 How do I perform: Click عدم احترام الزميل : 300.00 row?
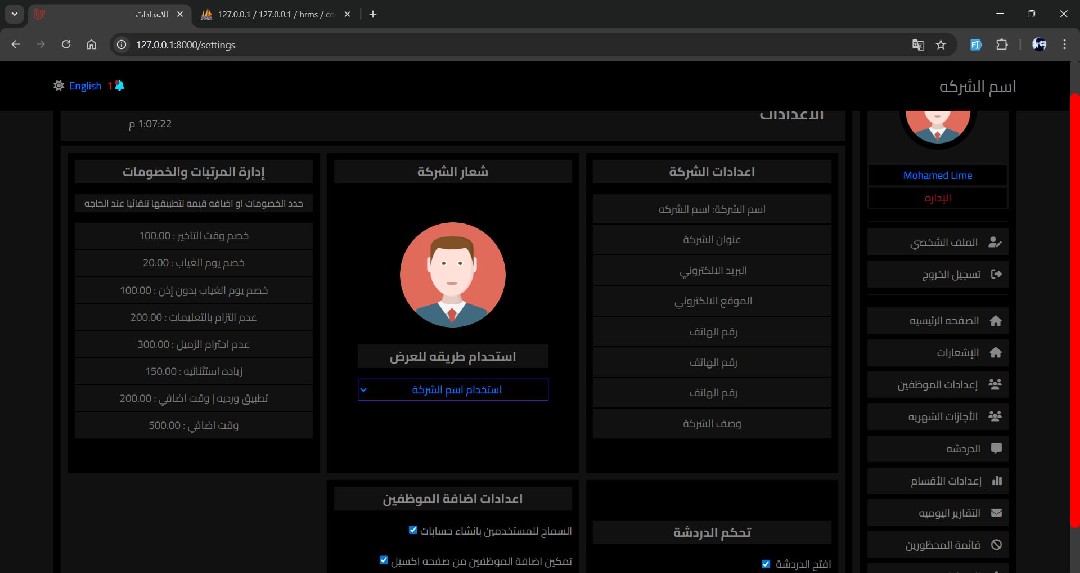coord(194,344)
